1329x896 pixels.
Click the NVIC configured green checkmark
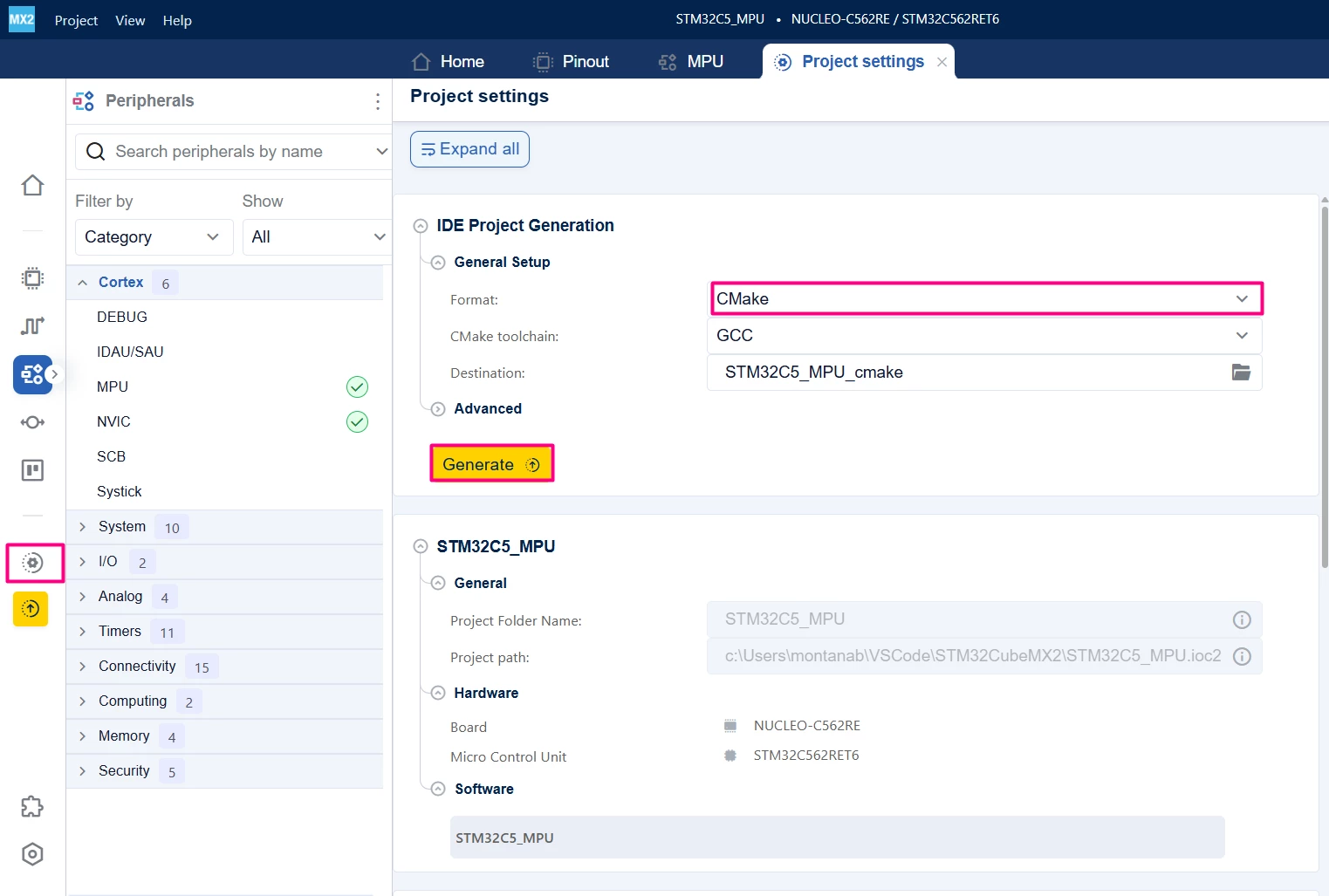[x=357, y=421]
